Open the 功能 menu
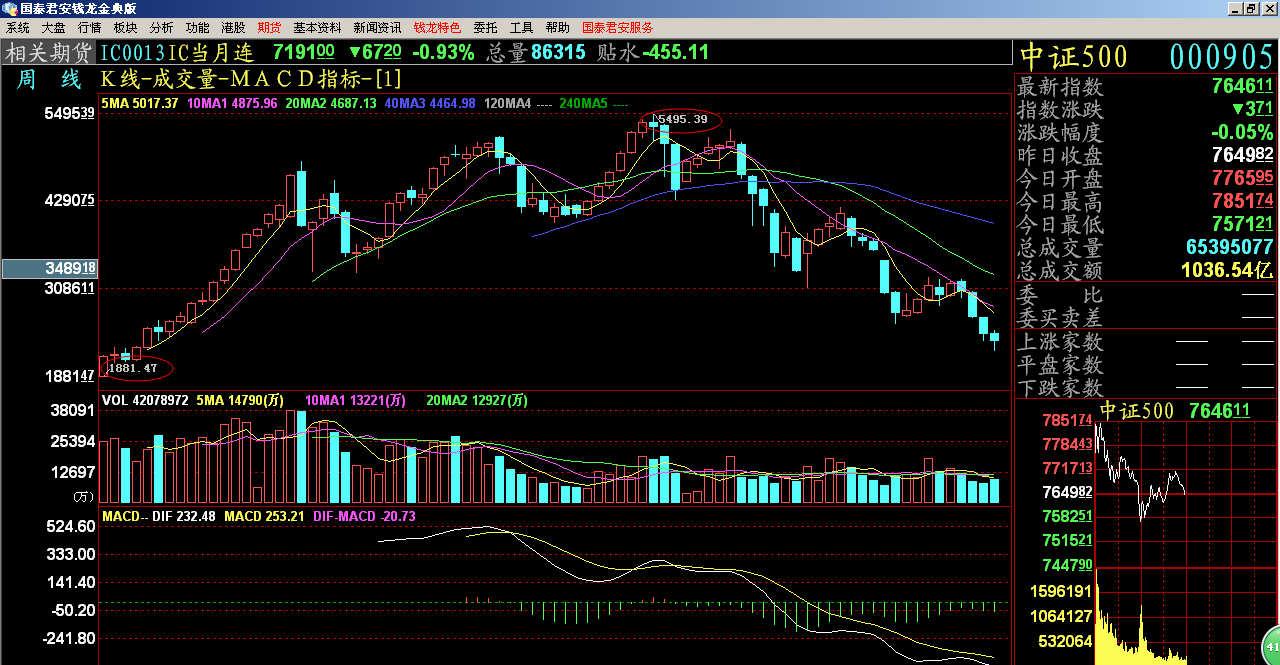The image size is (1280, 665). 197,28
